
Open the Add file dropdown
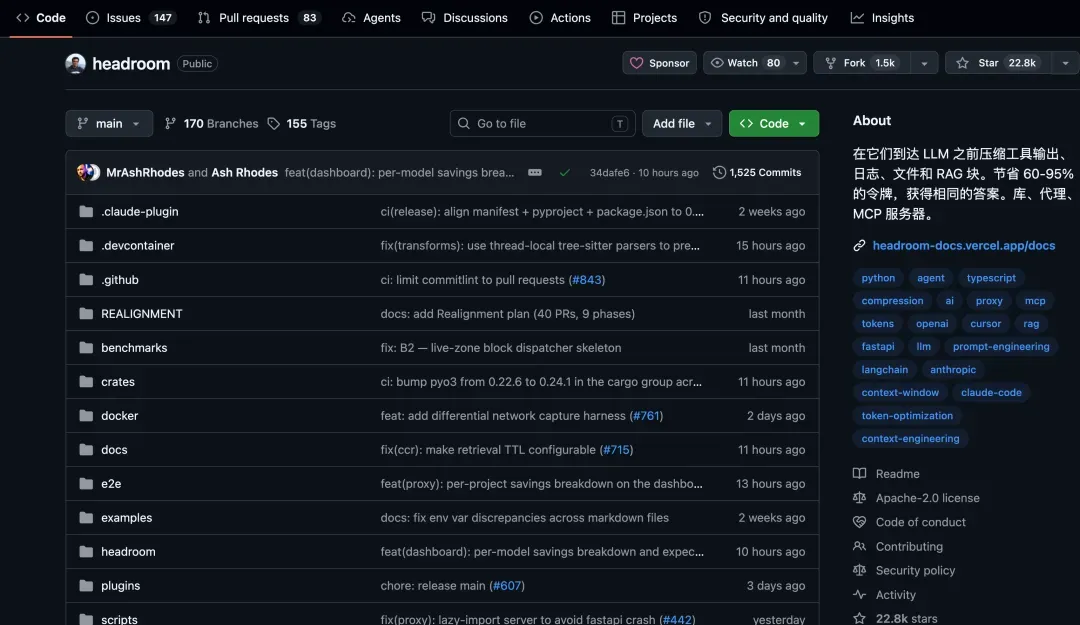tap(681, 123)
